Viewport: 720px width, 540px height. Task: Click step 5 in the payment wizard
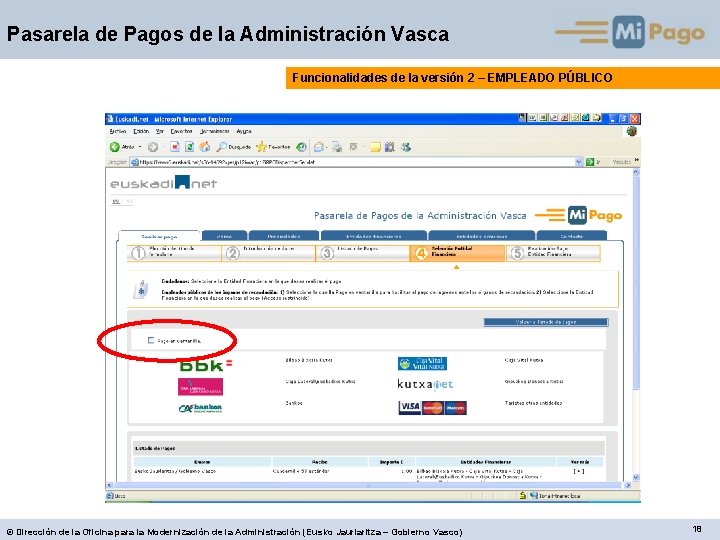(x=553, y=253)
